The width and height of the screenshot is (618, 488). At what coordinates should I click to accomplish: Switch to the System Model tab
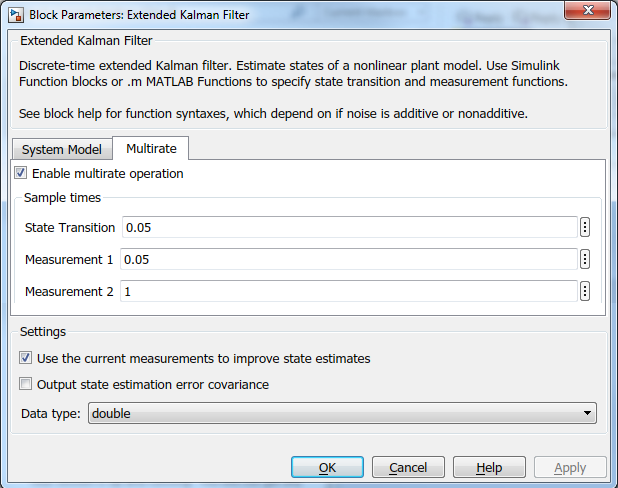tap(62, 150)
